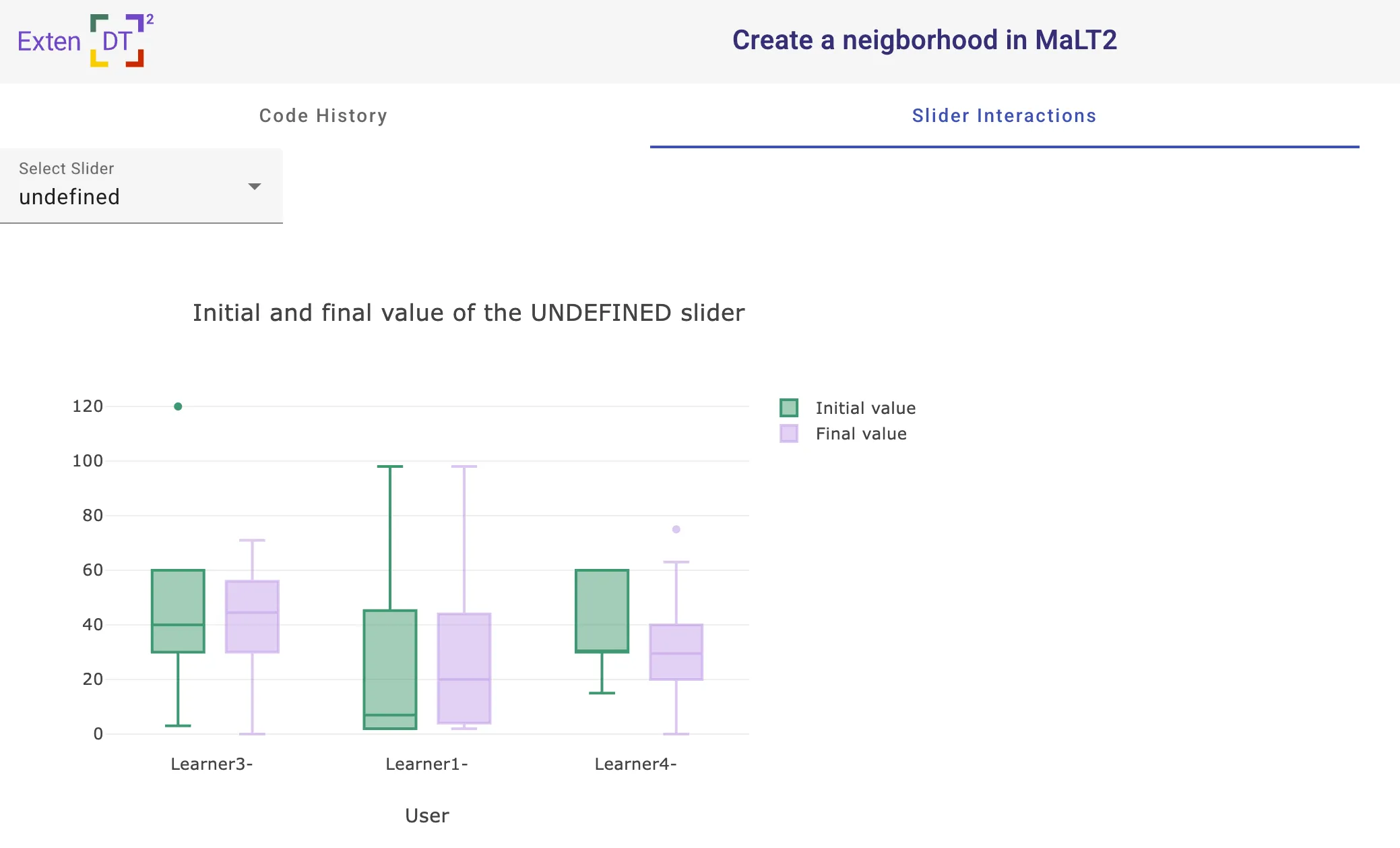
Task: Click the chart title text
Action: coord(470,312)
